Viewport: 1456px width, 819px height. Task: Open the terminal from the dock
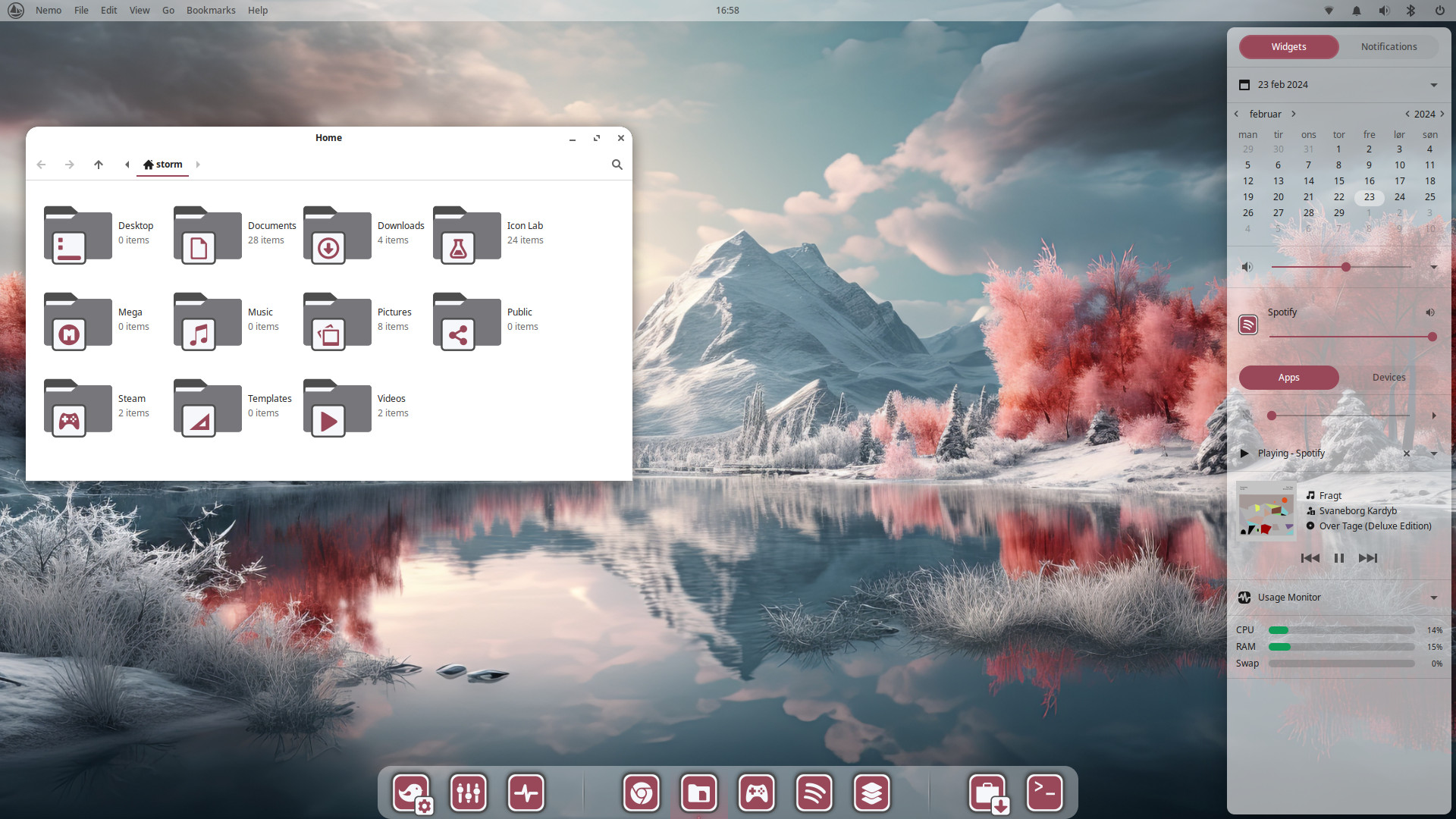click(x=1044, y=793)
